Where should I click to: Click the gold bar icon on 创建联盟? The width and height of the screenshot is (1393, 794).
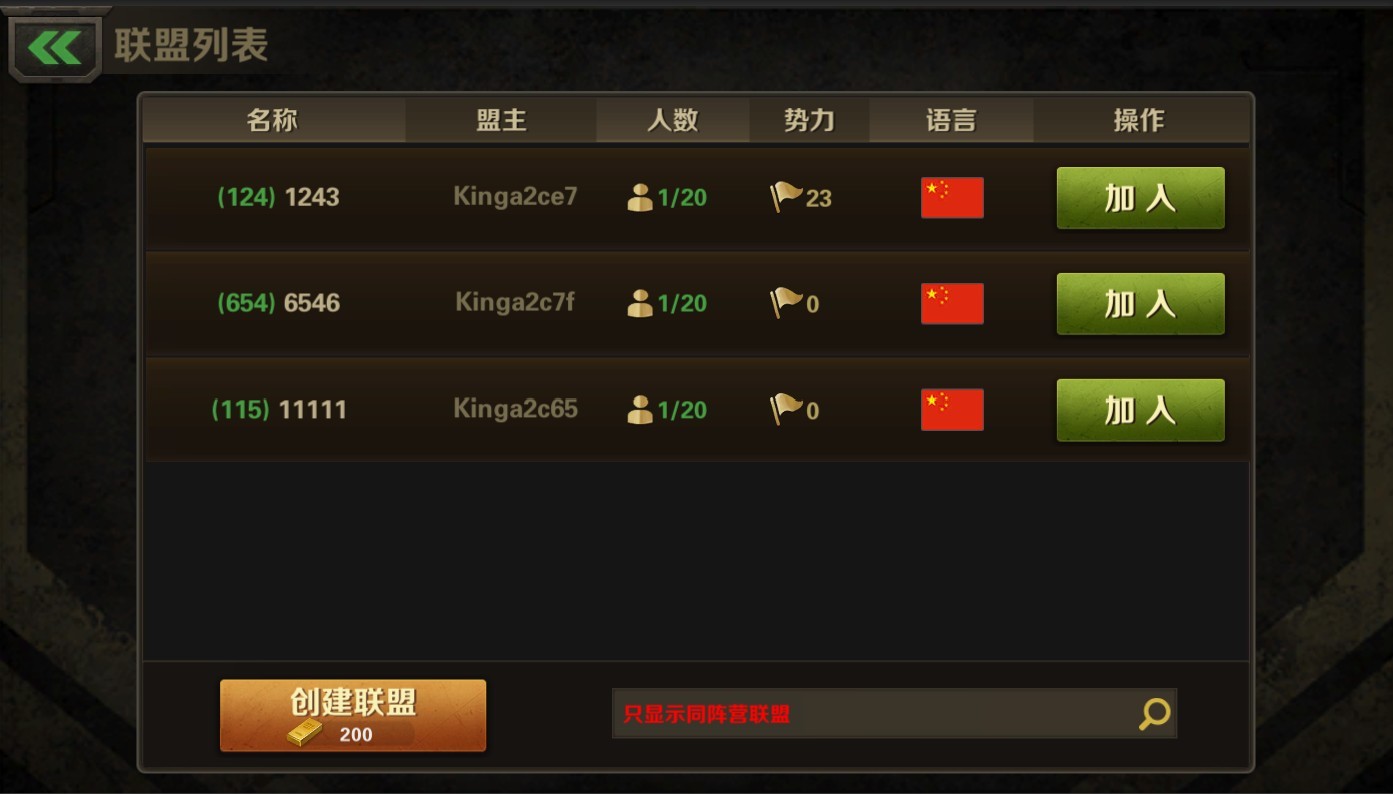[x=305, y=733]
